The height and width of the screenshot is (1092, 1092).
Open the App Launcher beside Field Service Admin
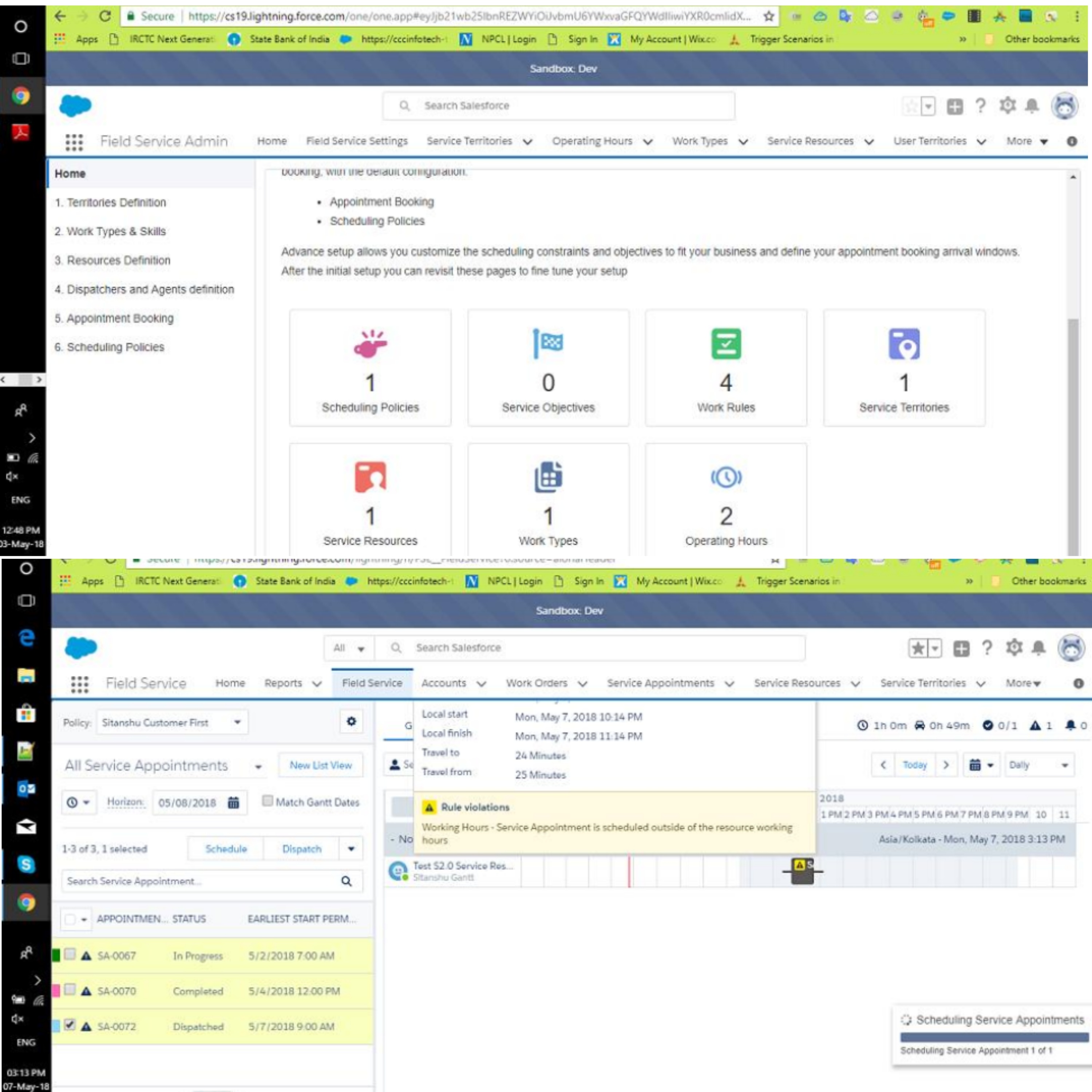pos(74,142)
